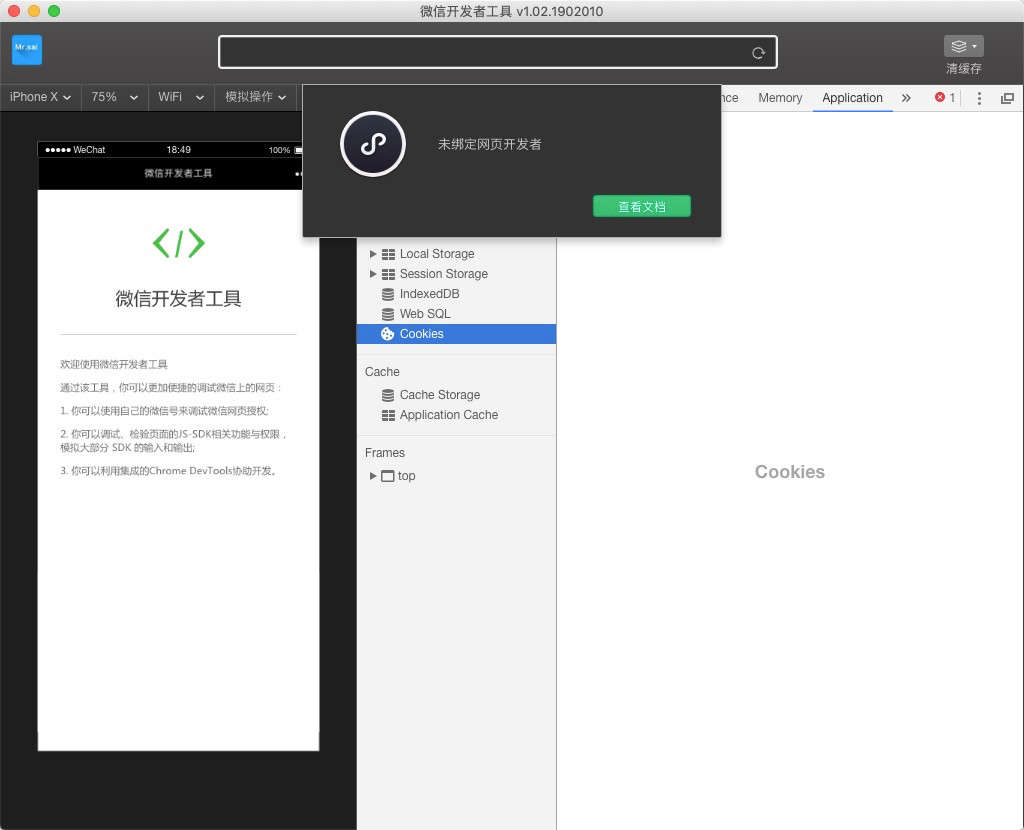Click the simulator status bar time 18:49
This screenshot has width=1024, height=830.
coord(178,150)
